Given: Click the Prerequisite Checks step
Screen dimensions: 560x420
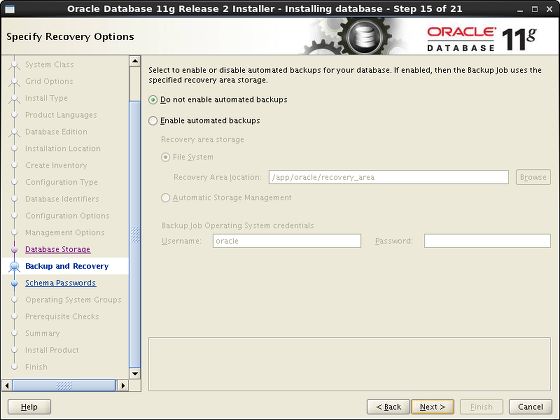Looking at the screenshot, I should click(x=62, y=316).
